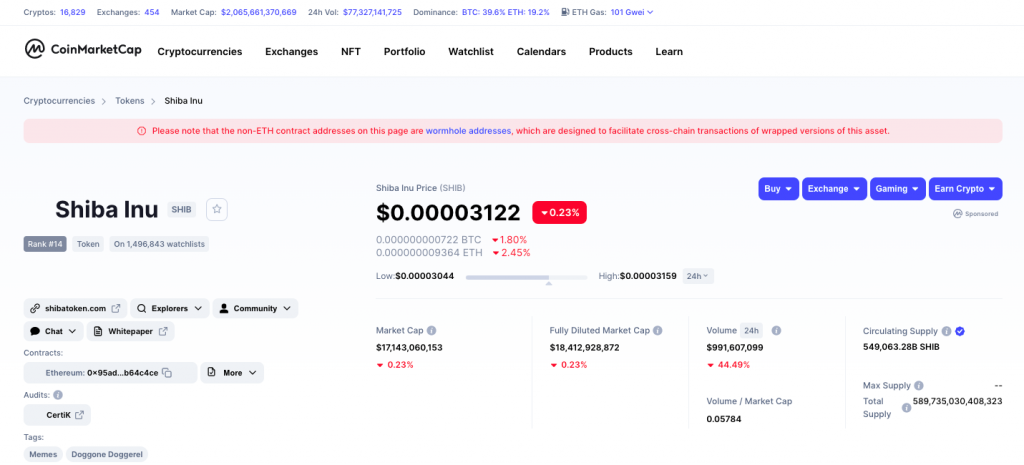This screenshot has height=465, width=1024.
Task: Open the Buy dropdown button
Action: [x=779, y=189]
